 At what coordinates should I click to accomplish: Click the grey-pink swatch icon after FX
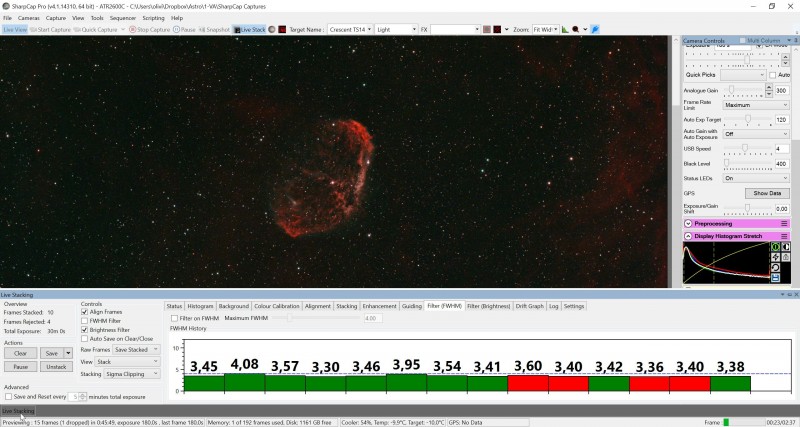[487, 30]
